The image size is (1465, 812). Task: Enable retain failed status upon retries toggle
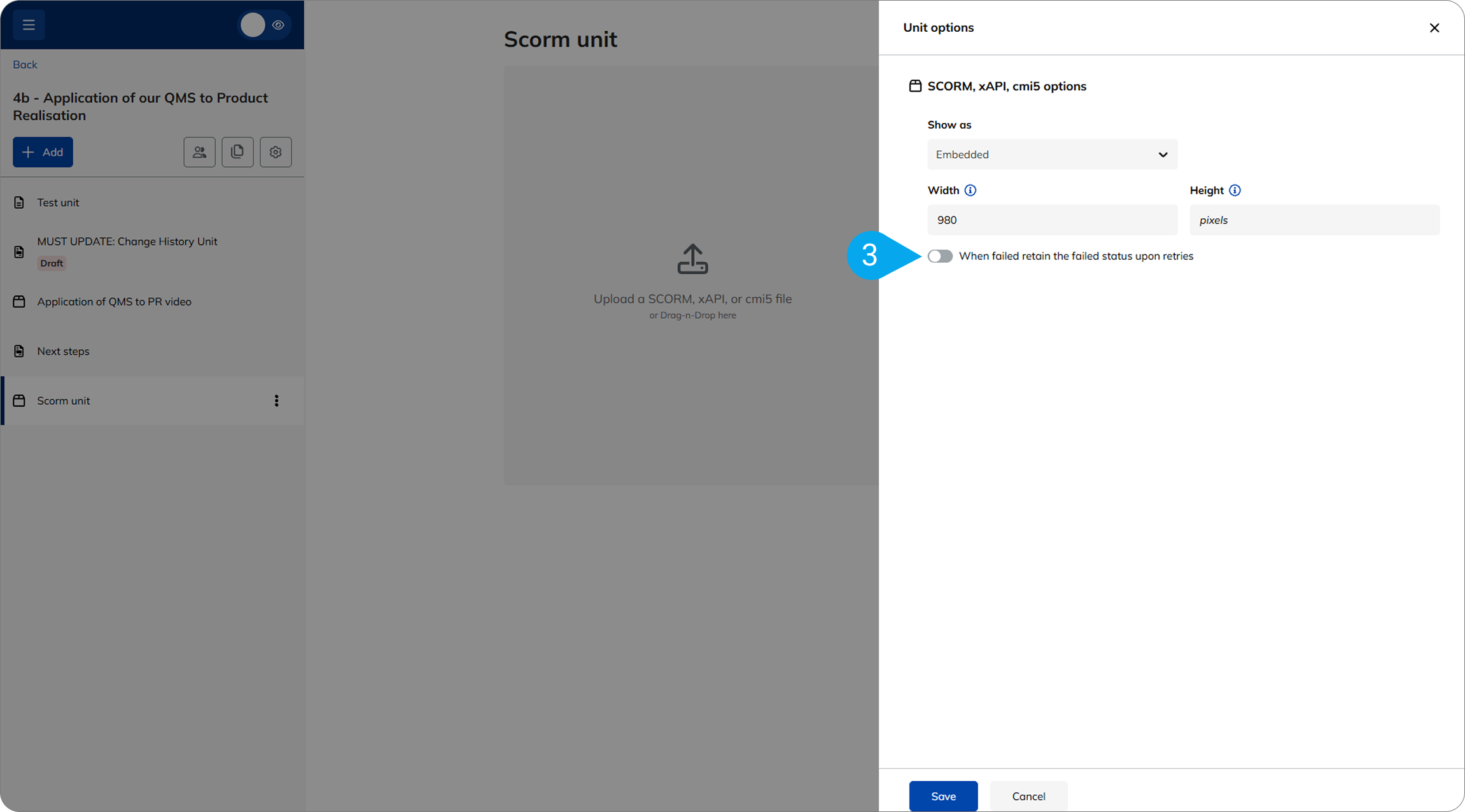point(940,256)
